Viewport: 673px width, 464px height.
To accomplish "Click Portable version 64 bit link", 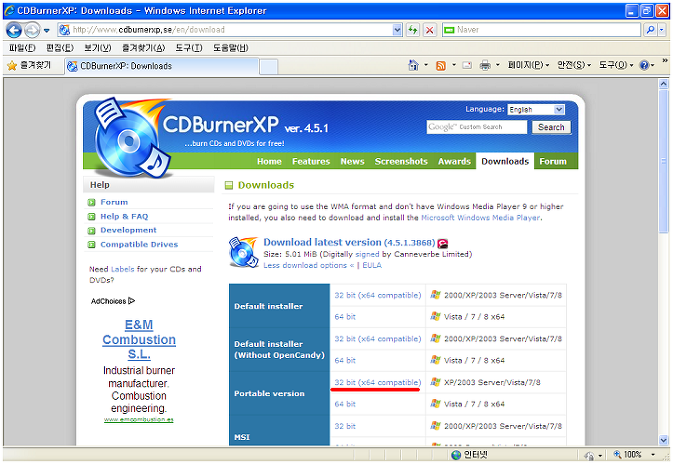I will (345, 404).
